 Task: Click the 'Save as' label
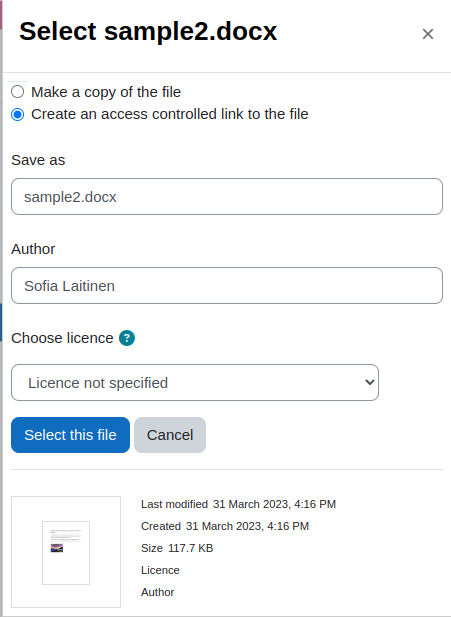(x=38, y=160)
